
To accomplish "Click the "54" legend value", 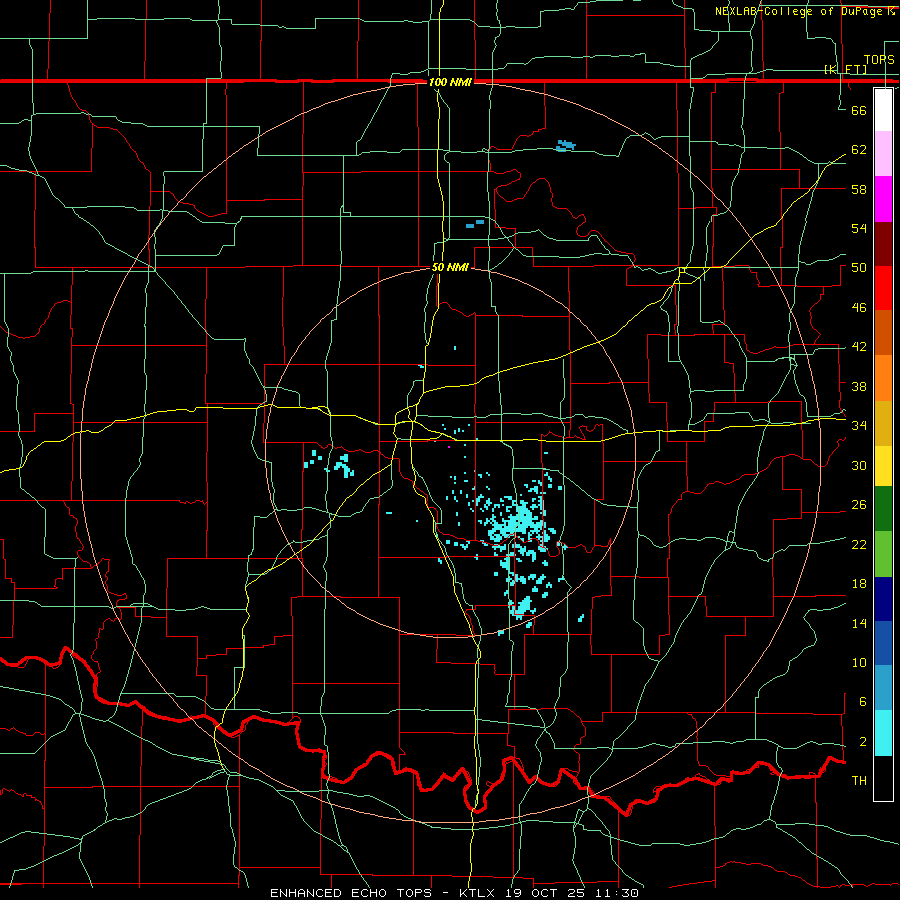I will [x=859, y=228].
